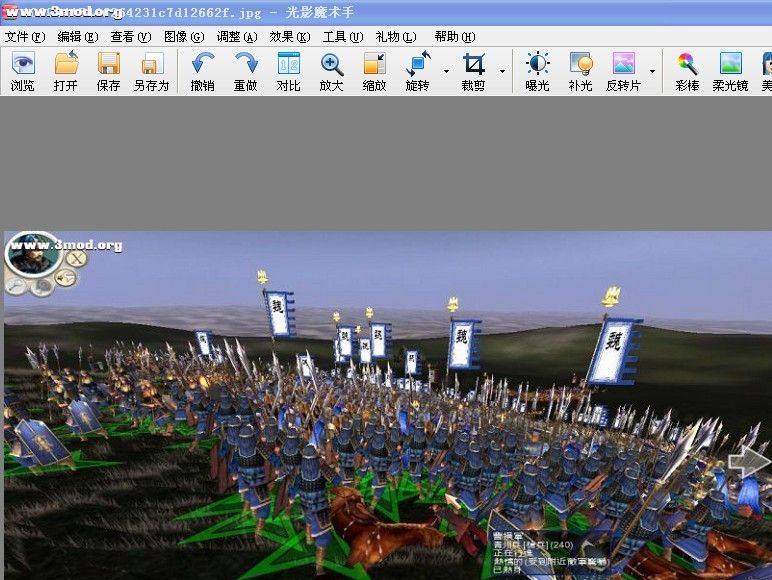Viewport: 772px width, 580px height.
Task: Redo the edit using 重做
Action: (245, 71)
